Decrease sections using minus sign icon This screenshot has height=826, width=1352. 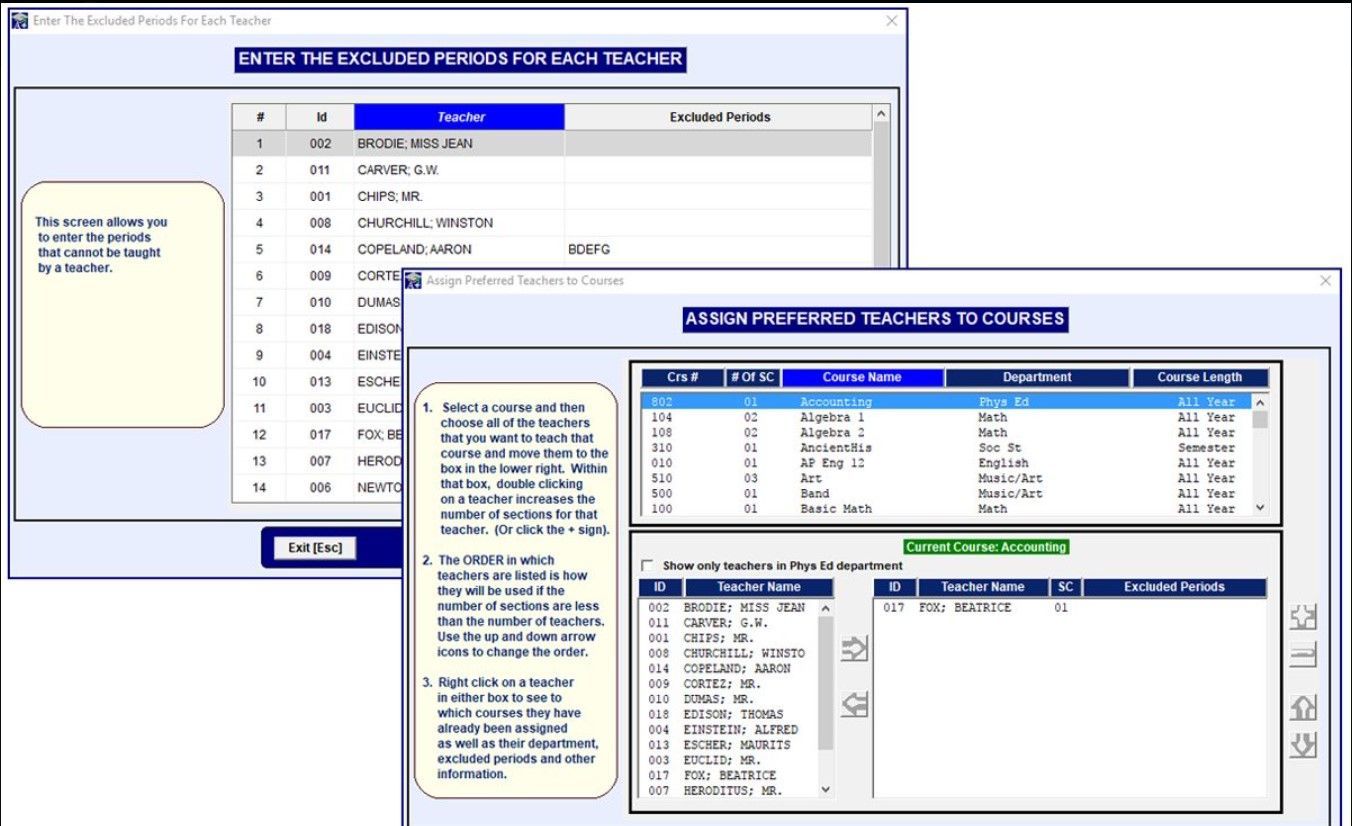tap(1303, 655)
